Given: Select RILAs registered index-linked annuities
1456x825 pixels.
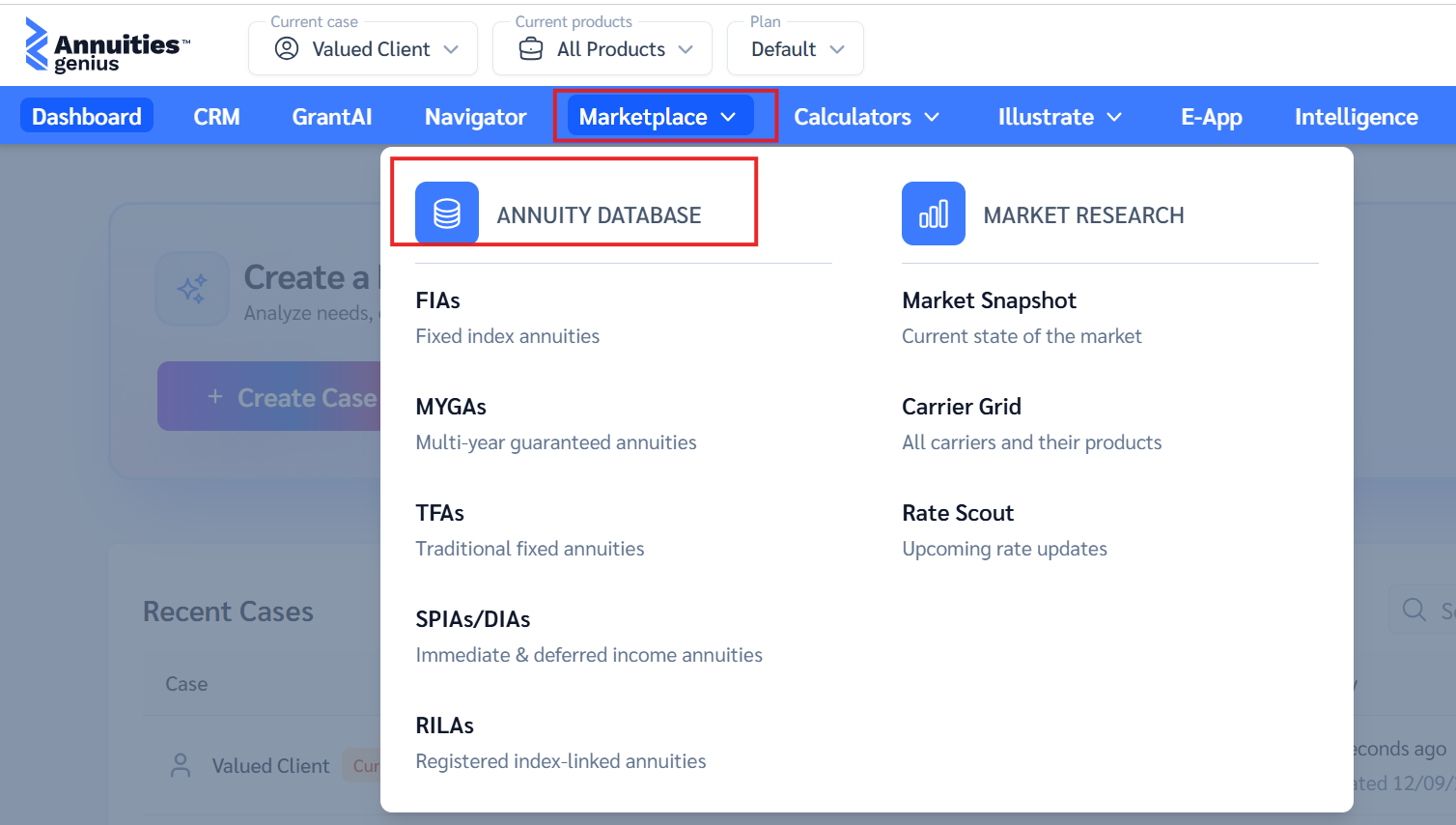Looking at the screenshot, I should click(x=561, y=743).
